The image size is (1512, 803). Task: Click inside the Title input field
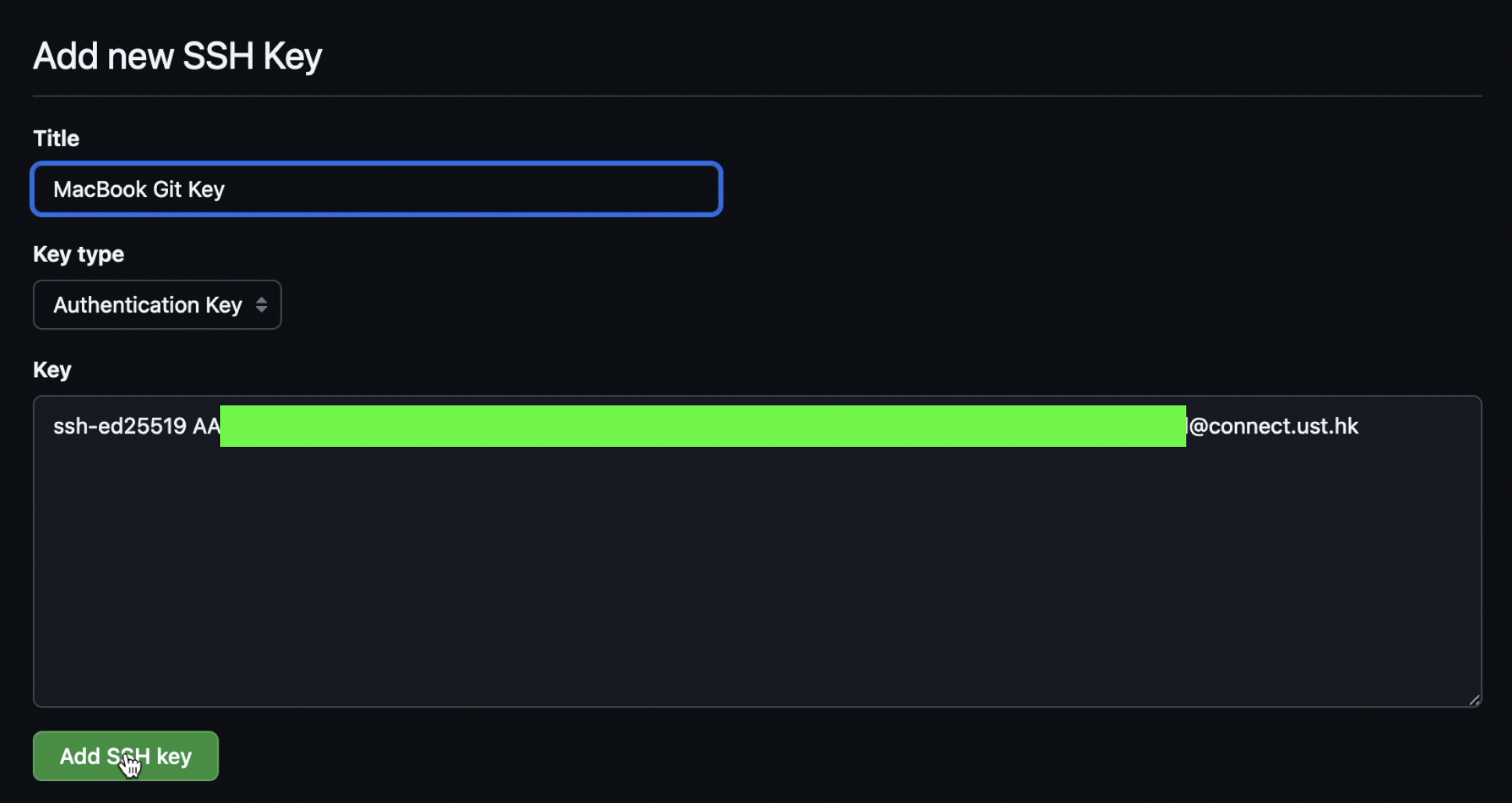[375, 189]
